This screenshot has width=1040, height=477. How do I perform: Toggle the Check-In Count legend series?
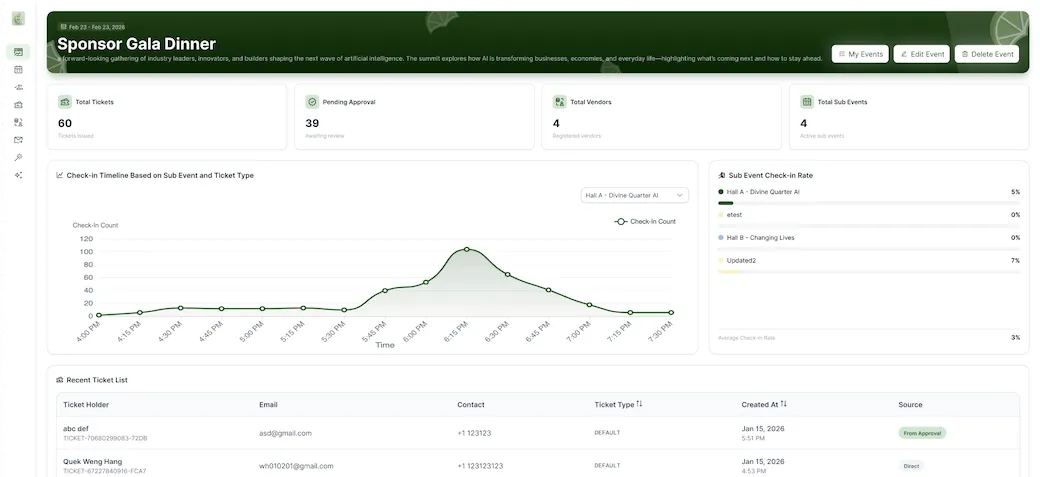click(x=645, y=221)
